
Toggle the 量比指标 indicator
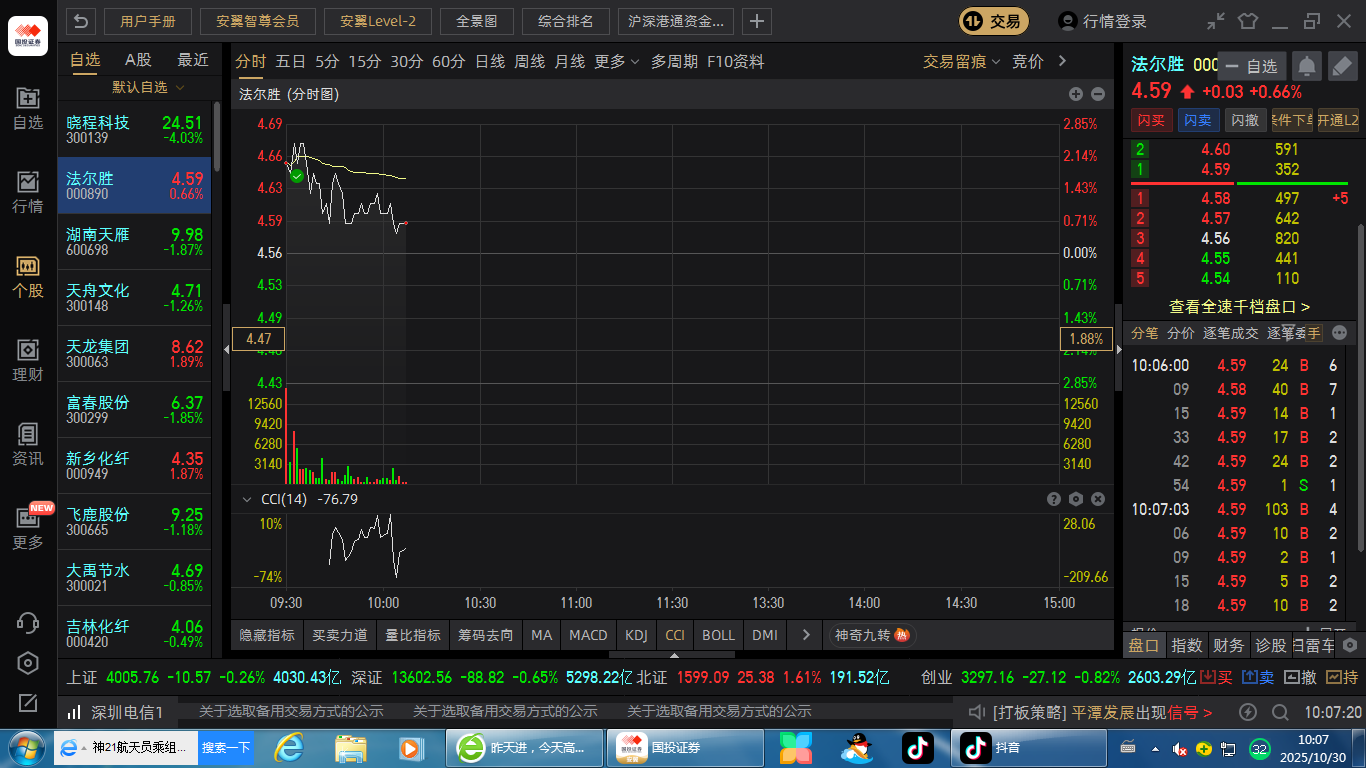[413, 635]
